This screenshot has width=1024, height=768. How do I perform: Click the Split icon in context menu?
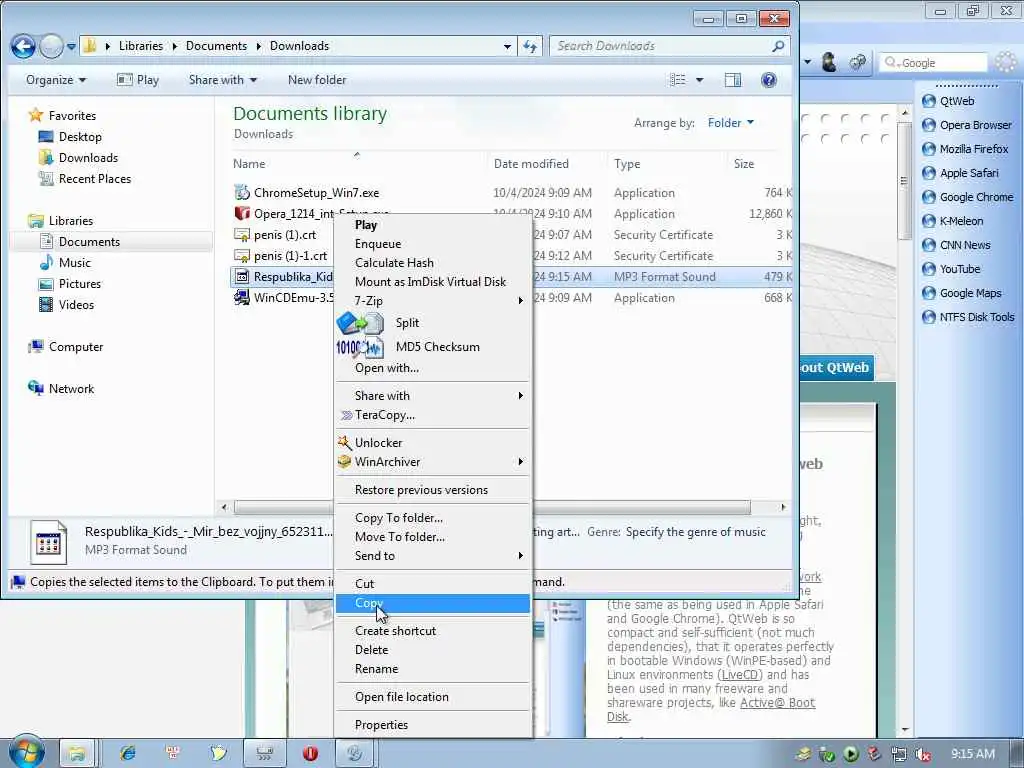coord(360,323)
